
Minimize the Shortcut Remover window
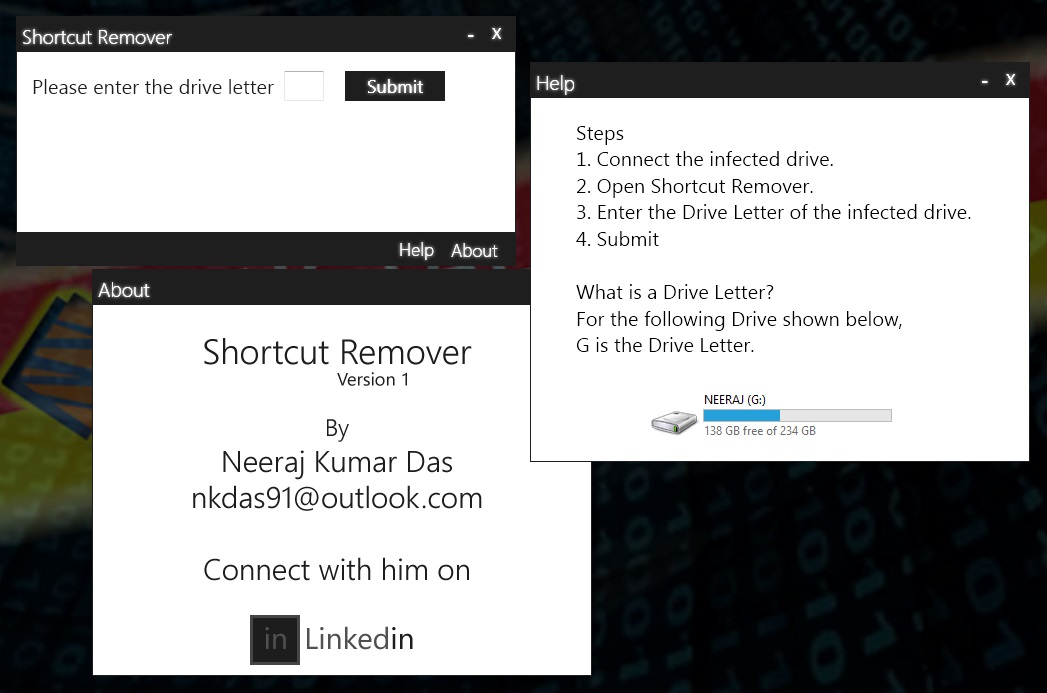(x=471, y=35)
